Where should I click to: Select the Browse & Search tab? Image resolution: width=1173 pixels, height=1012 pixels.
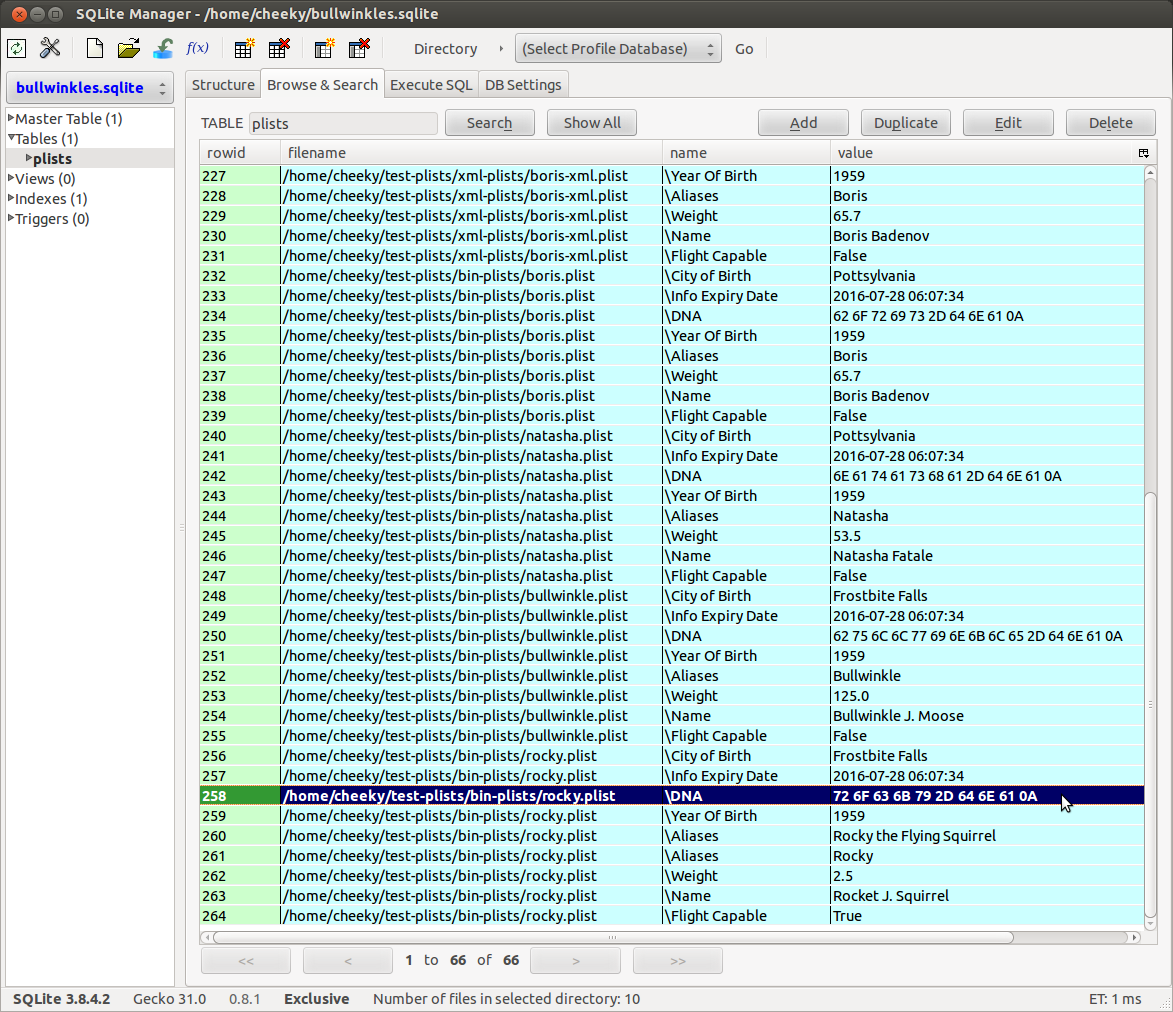(322, 85)
